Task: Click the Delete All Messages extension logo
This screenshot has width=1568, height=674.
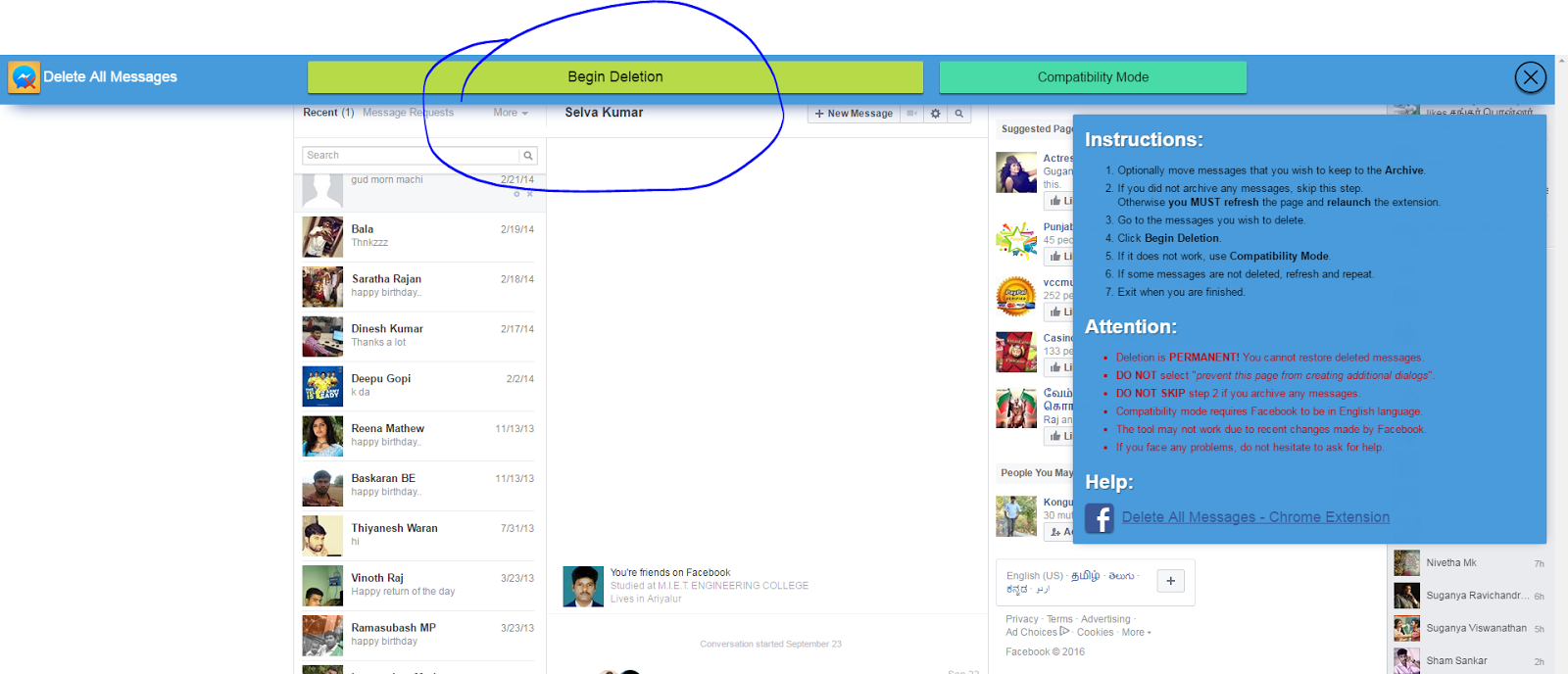Action: (x=24, y=77)
